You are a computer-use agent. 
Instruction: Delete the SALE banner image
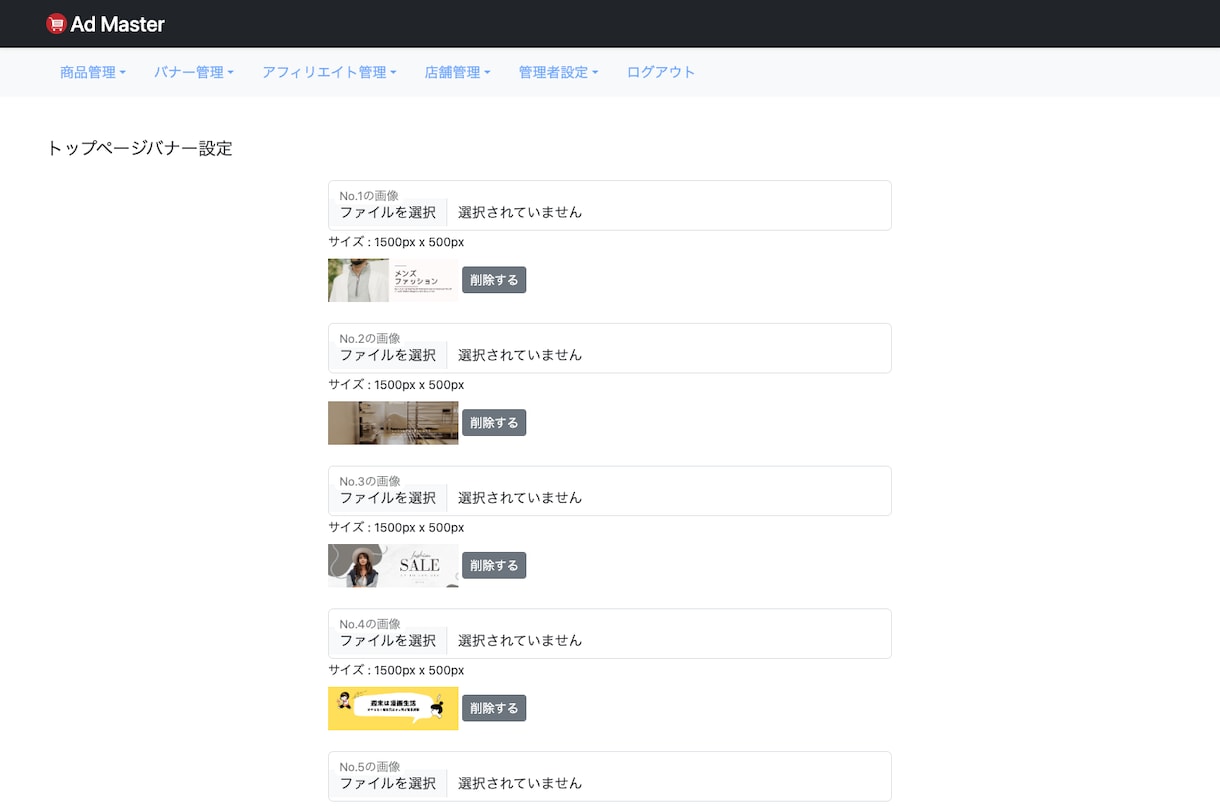point(494,566)
